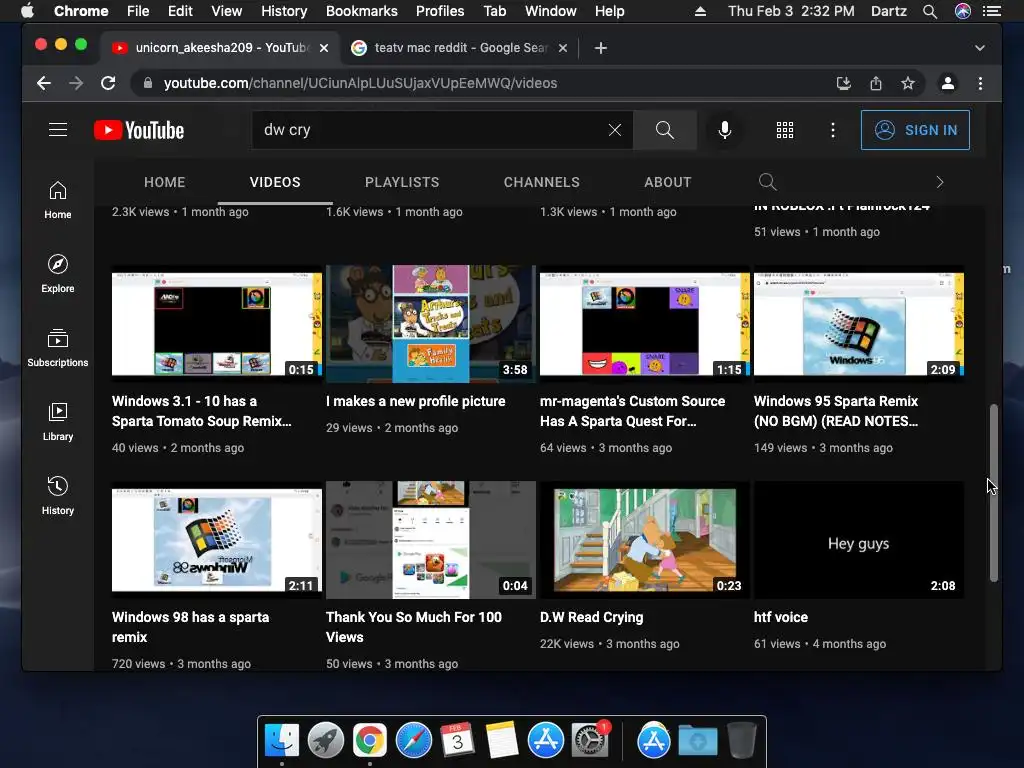Open the YouTube hamburger guide menu
Screen dimensions: 1024x768
point(58,130)
